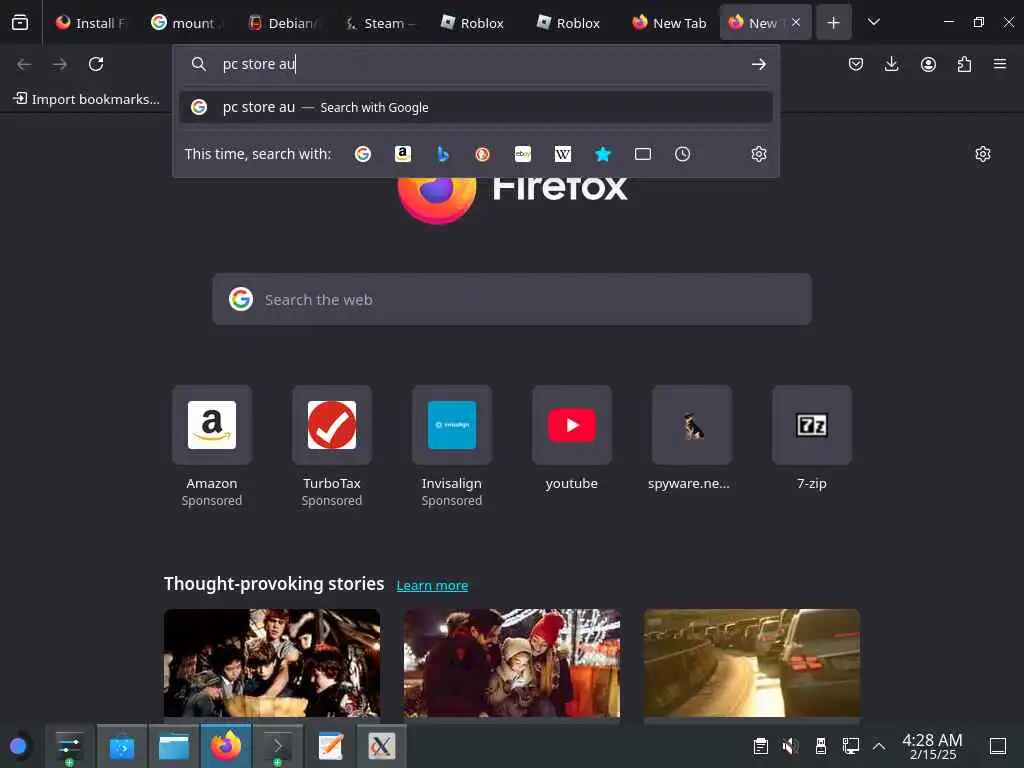Viewport: 1024px width, 768px height.
Task: Open removable devices tray icon
Action: [821, 746]
